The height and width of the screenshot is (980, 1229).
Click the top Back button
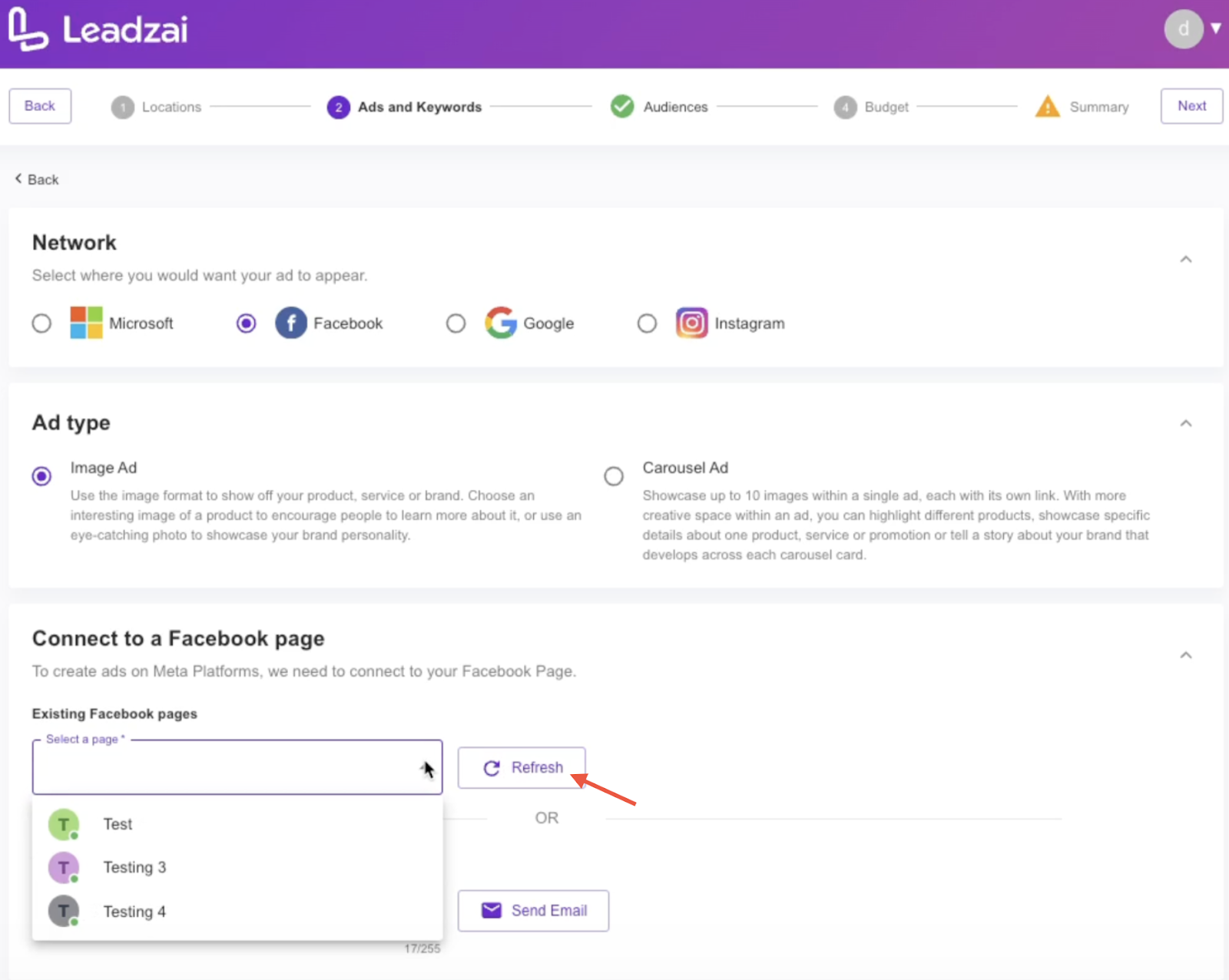coord(40,106)
